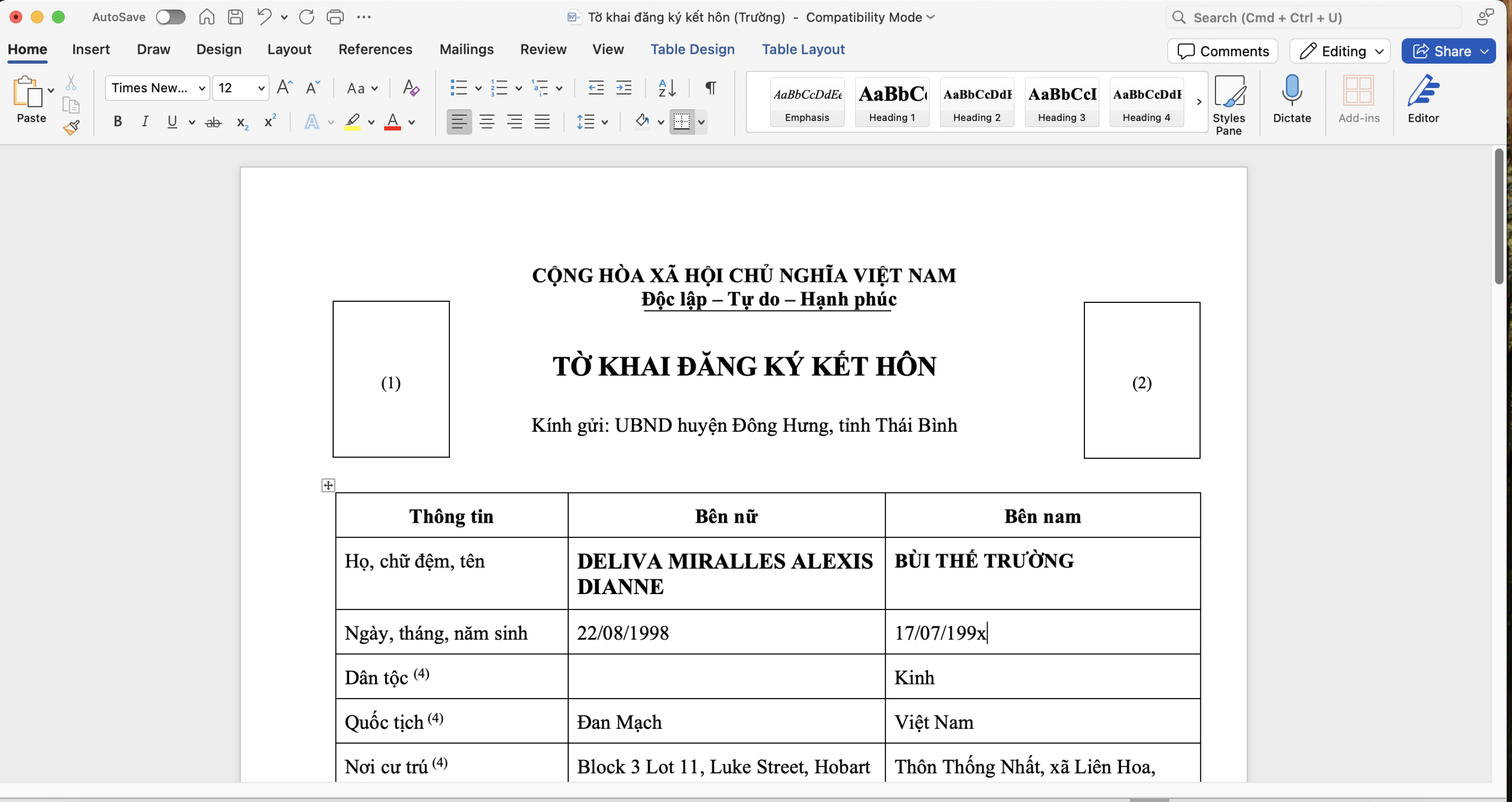Click the Undo arrow icon
Image resolution: width=1512 pixels, height=802 pixels.
(264, 17)
